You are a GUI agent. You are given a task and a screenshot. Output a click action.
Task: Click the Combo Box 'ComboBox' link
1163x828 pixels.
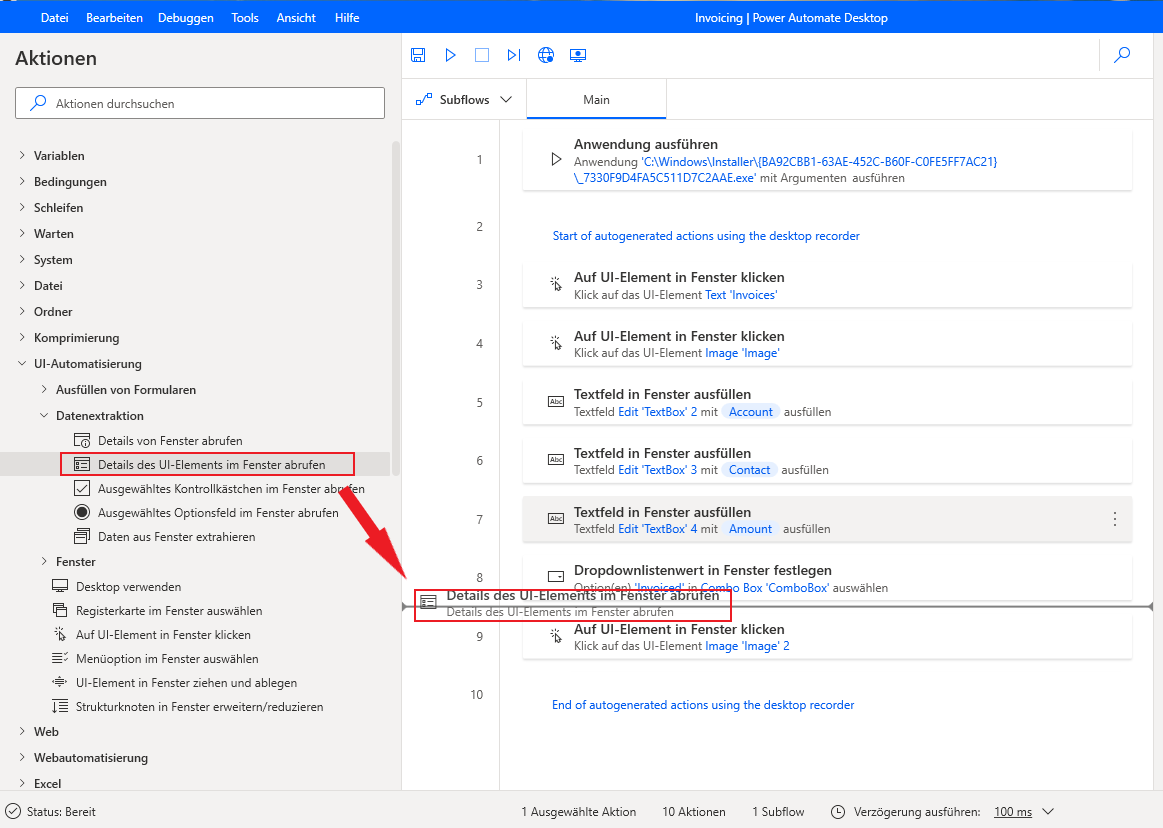click(x=765, y=588)
